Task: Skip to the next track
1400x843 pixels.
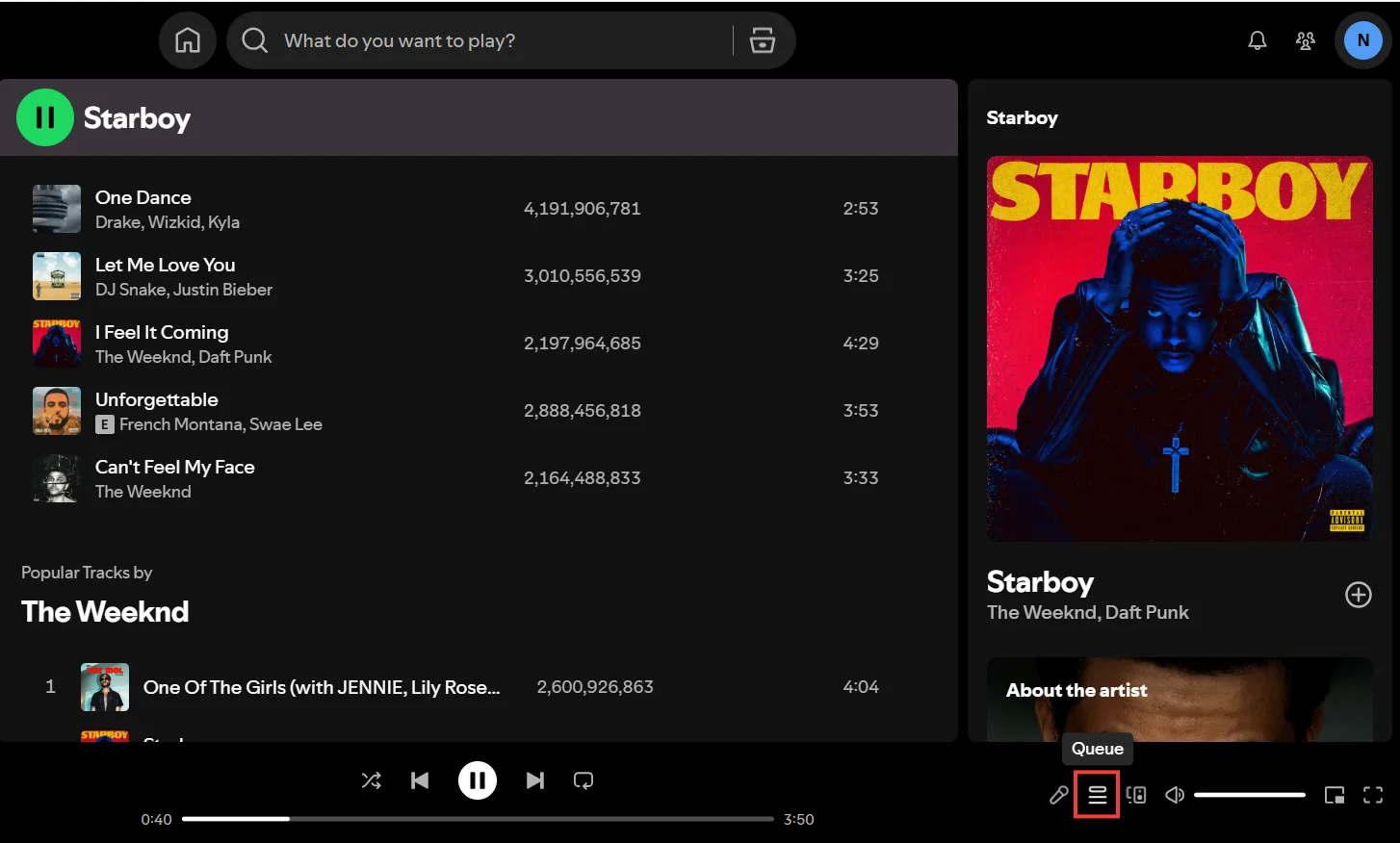Action: tap(535, 780)
